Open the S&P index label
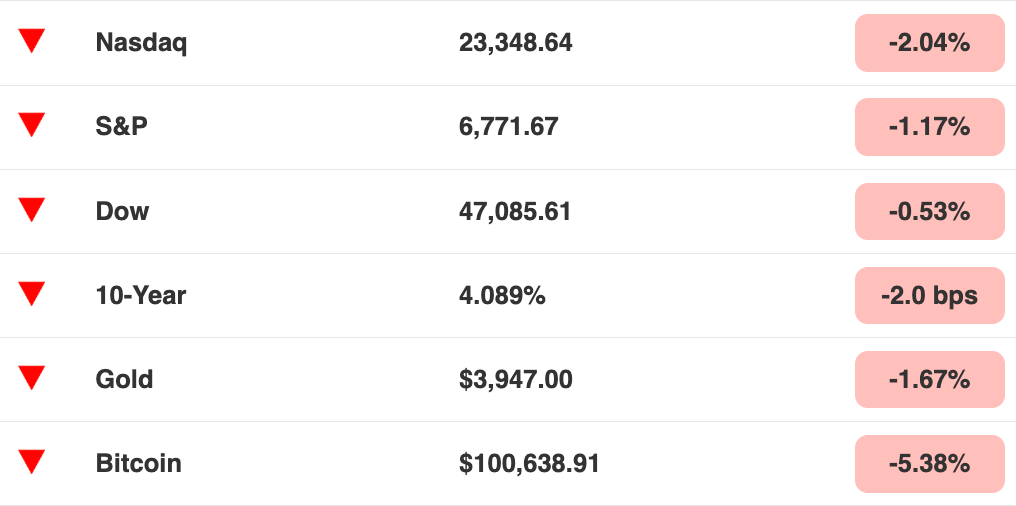 (x=122, y=127)
